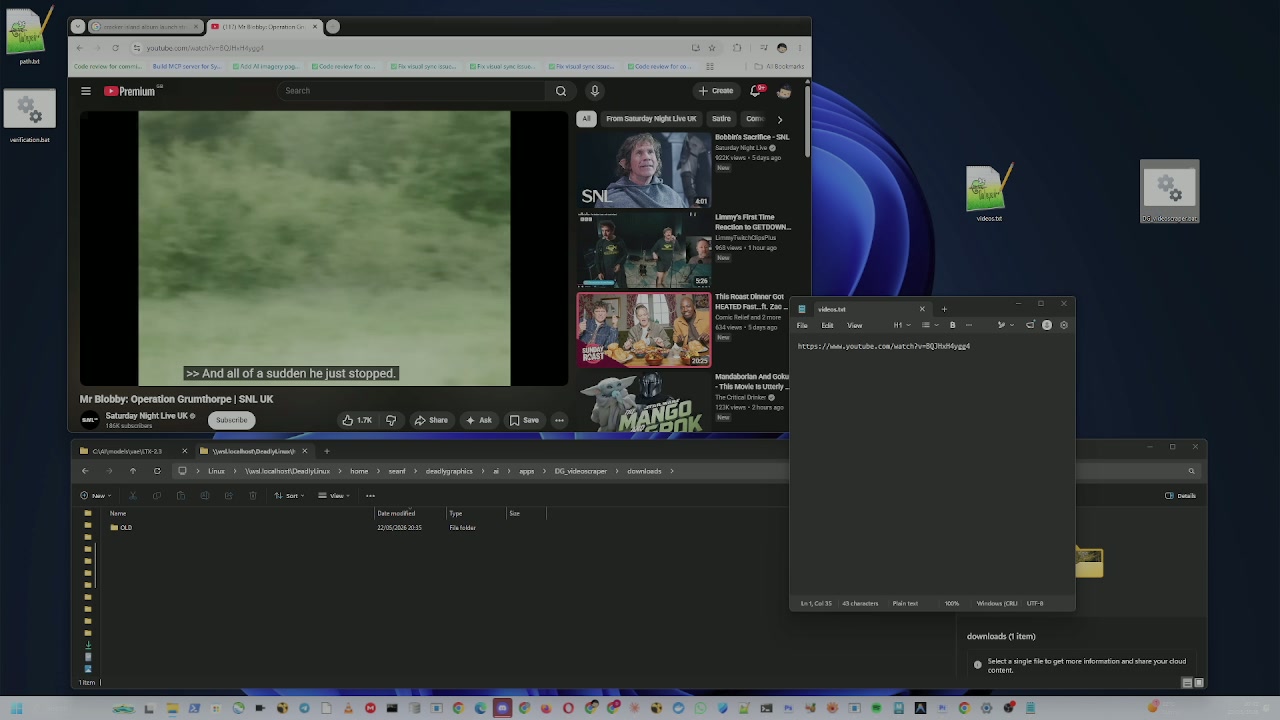Image resolution: width=1280 pixels, height=720 pixels.
Task: Click the YouTube search field
Action: [x=413, y=91]
